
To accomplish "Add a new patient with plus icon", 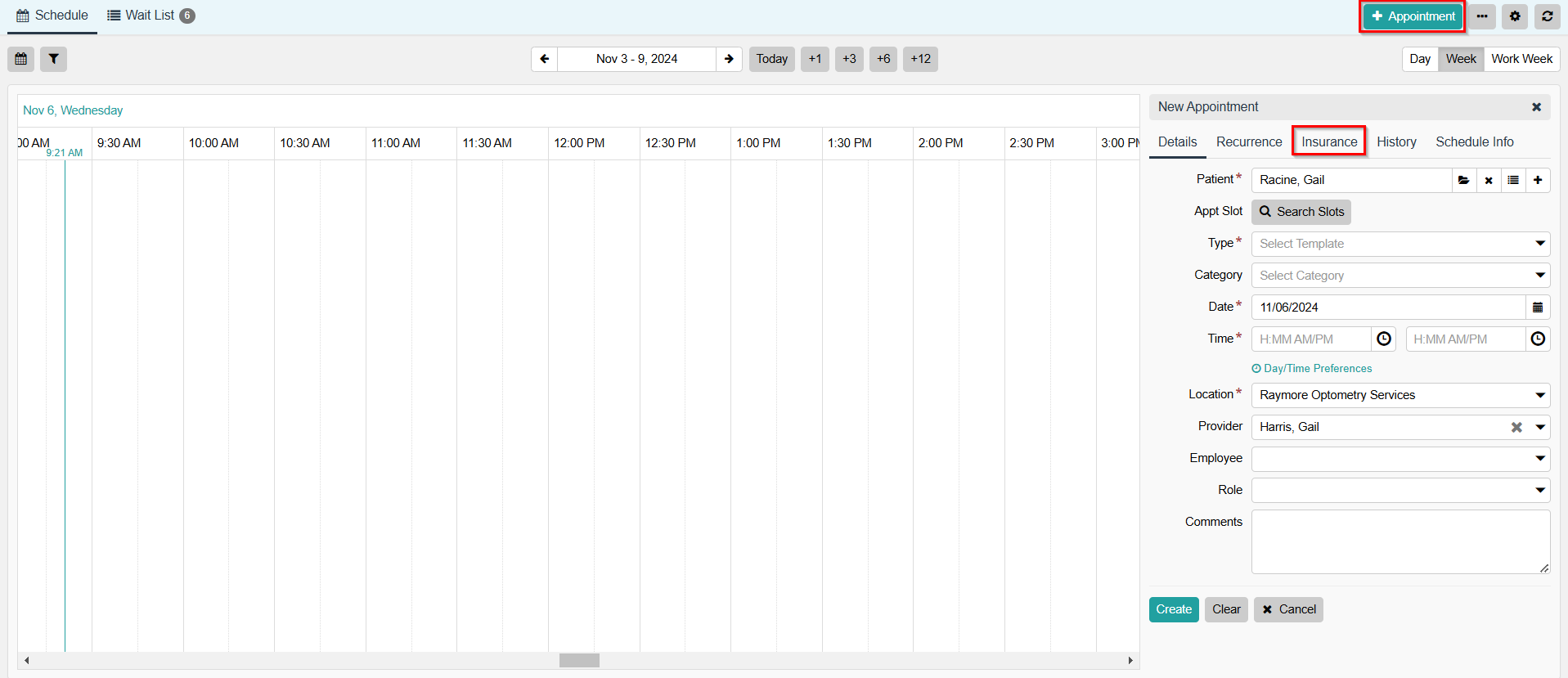I will click(1538, 180).
